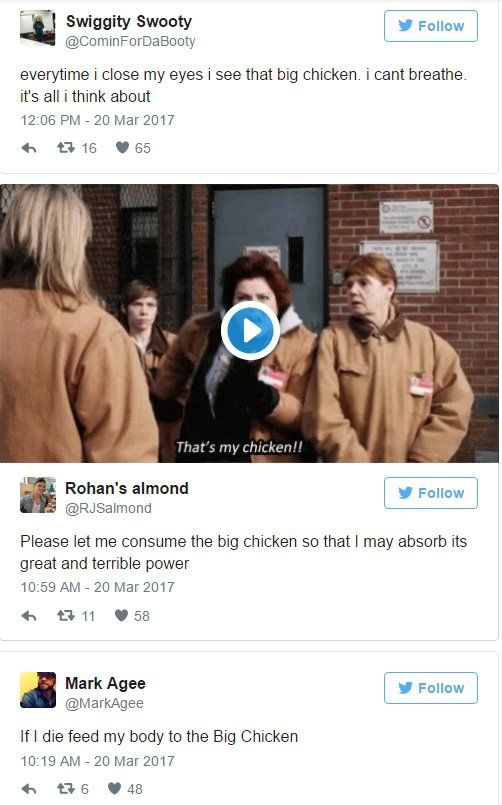Open the @MarkAgee profile handle
This screenshot has height=805, width=502.
[104, 703]
